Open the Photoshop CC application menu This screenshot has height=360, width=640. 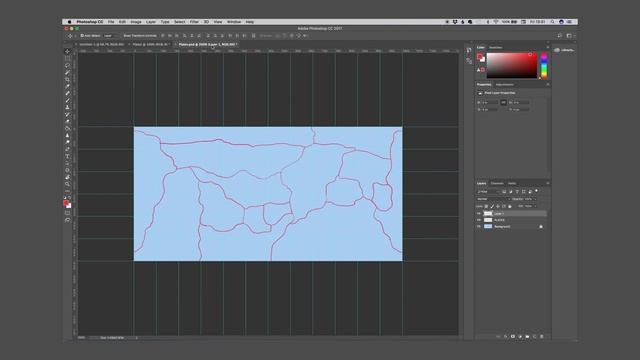pyautogui.click(x=90, y=22)
